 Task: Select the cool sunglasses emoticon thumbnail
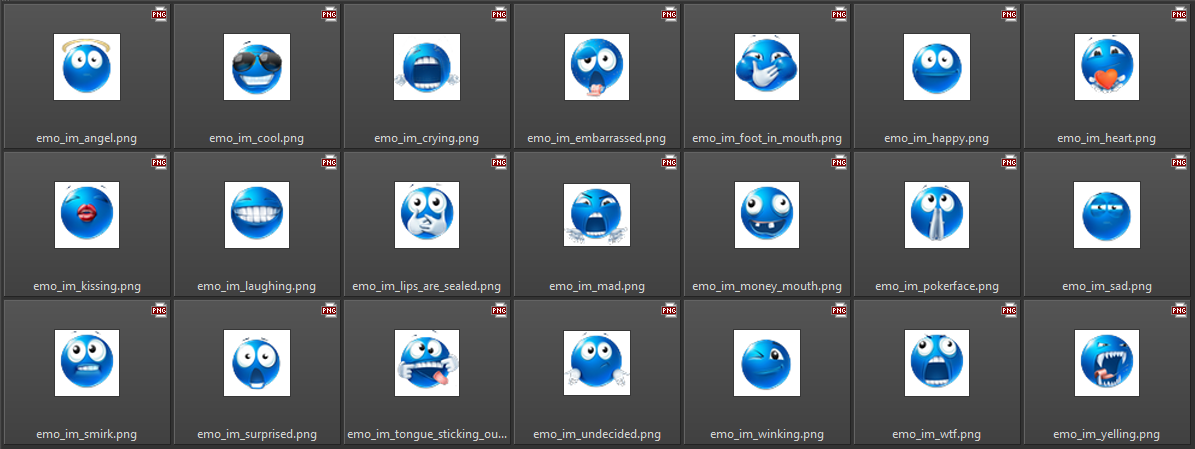point(257,67)
